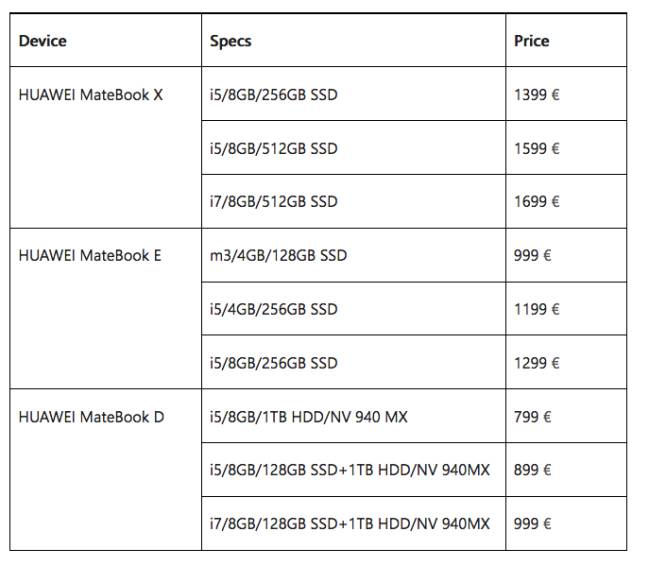Select the HUAWEI MateBook X cell
This screenshot has height=566, width=649.
pyautogui.click(x=91, y=95)
